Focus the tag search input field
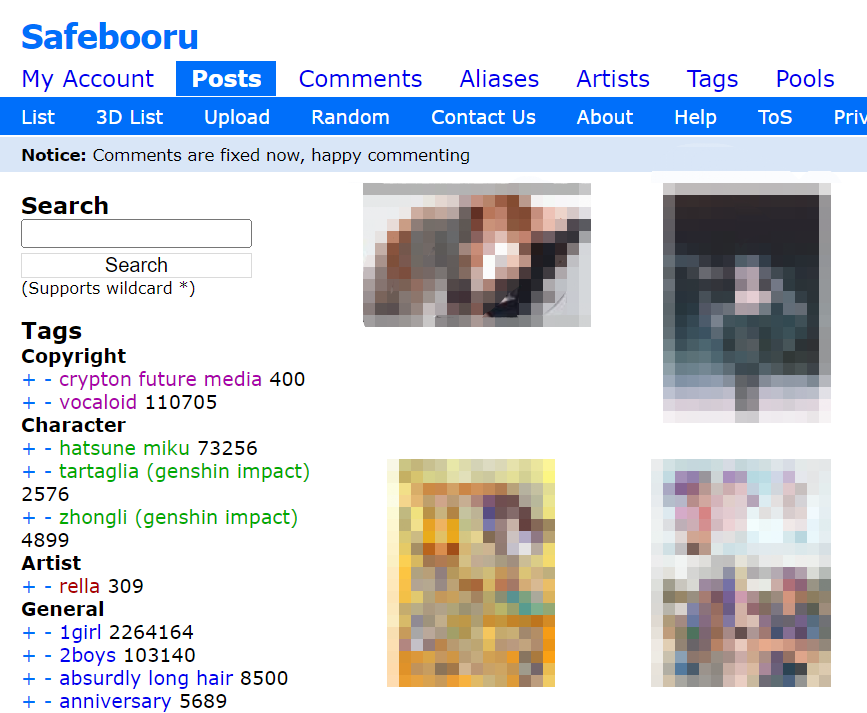The width and height of the screenshot is (867, 713). [137, 233]
